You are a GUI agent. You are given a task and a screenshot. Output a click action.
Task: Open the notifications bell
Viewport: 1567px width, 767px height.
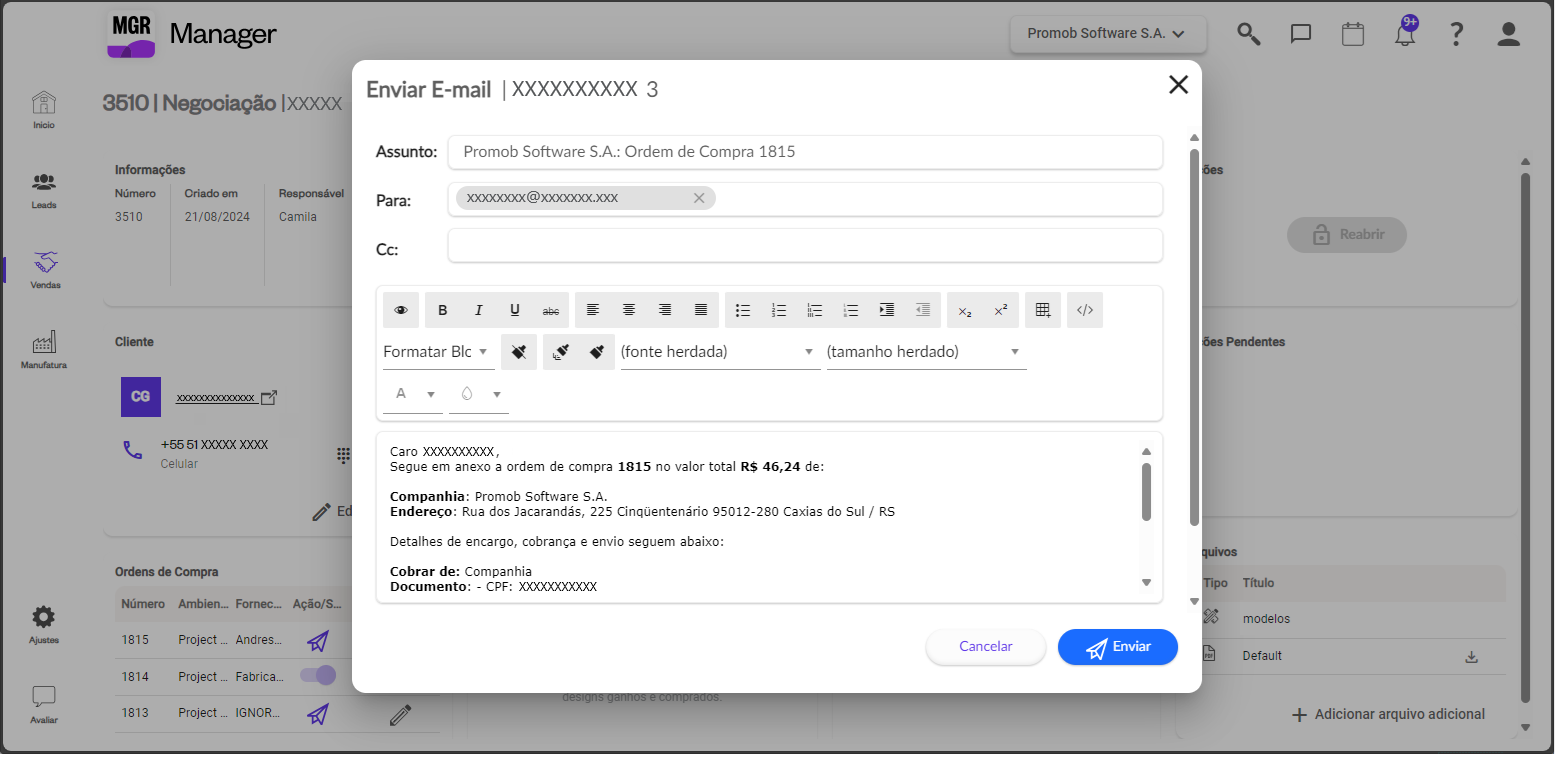1405,33
